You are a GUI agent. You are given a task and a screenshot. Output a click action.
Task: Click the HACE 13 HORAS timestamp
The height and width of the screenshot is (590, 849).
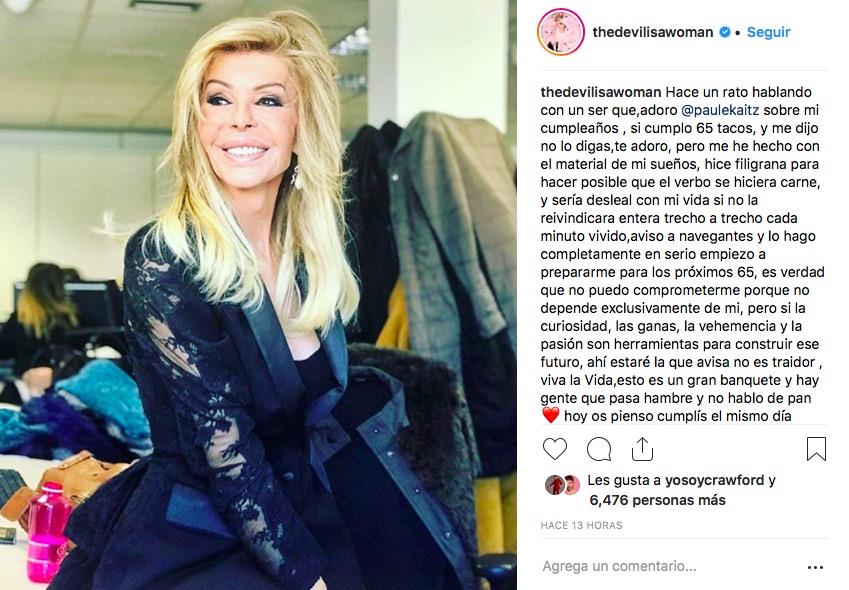pyautogui.click(x=581, y=525)
